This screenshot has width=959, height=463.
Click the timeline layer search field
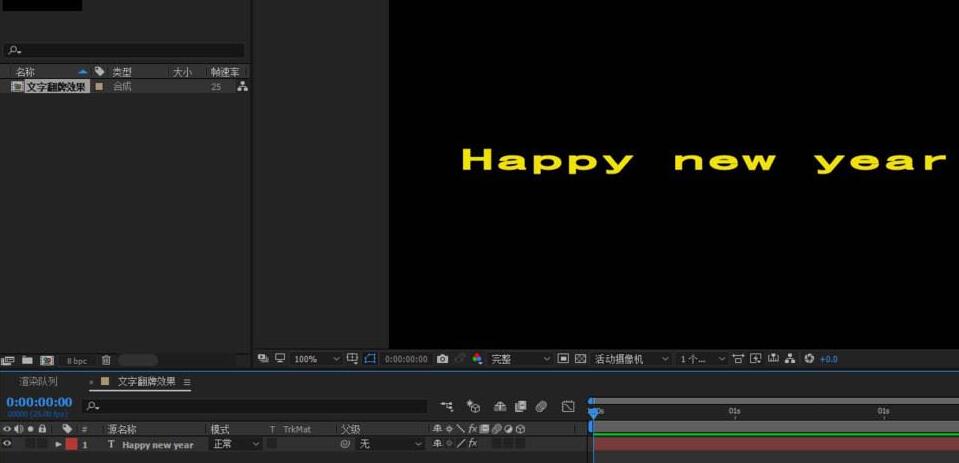tap(254, 406)
